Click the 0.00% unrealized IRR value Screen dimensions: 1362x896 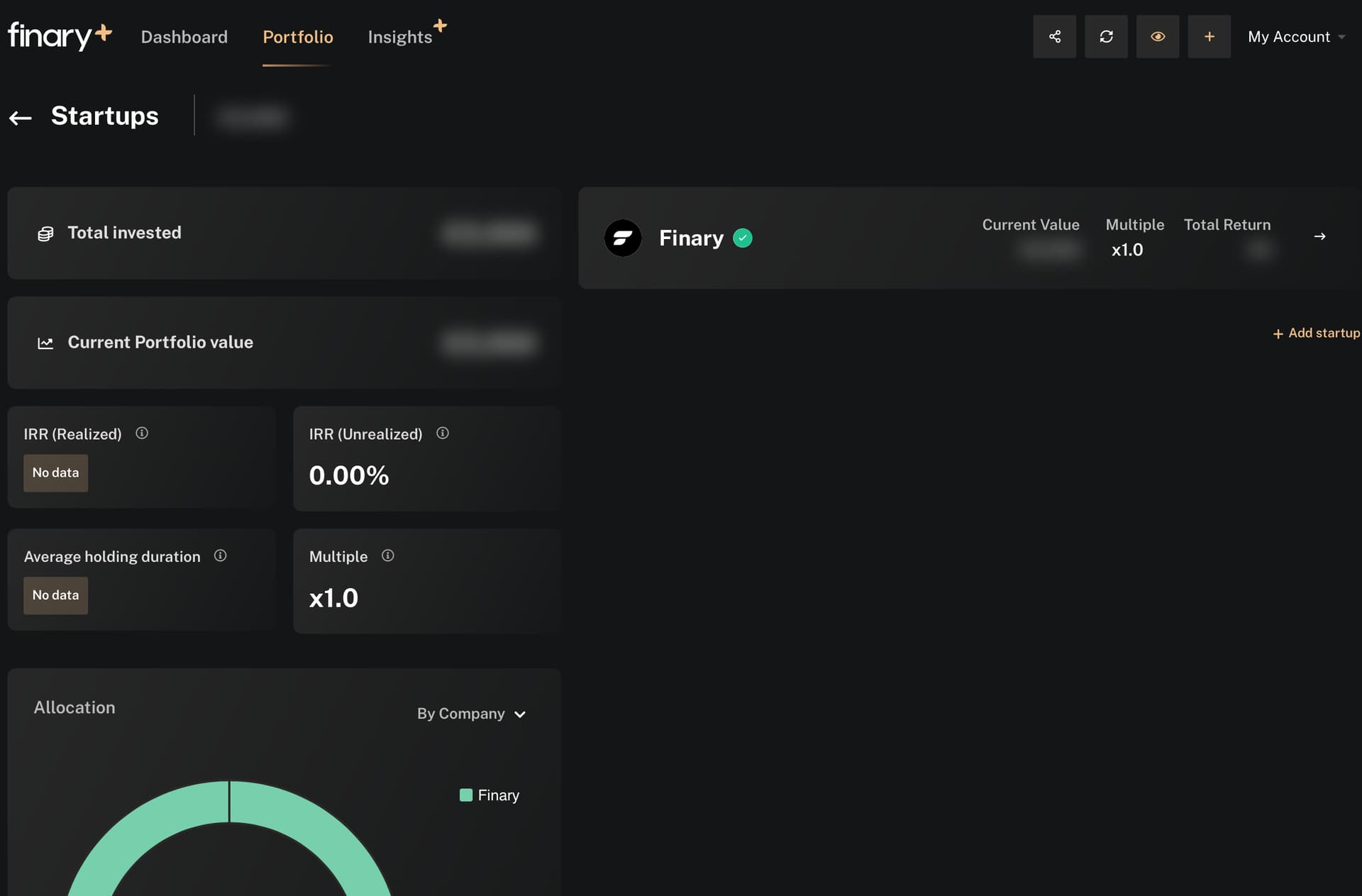point(349,475)
